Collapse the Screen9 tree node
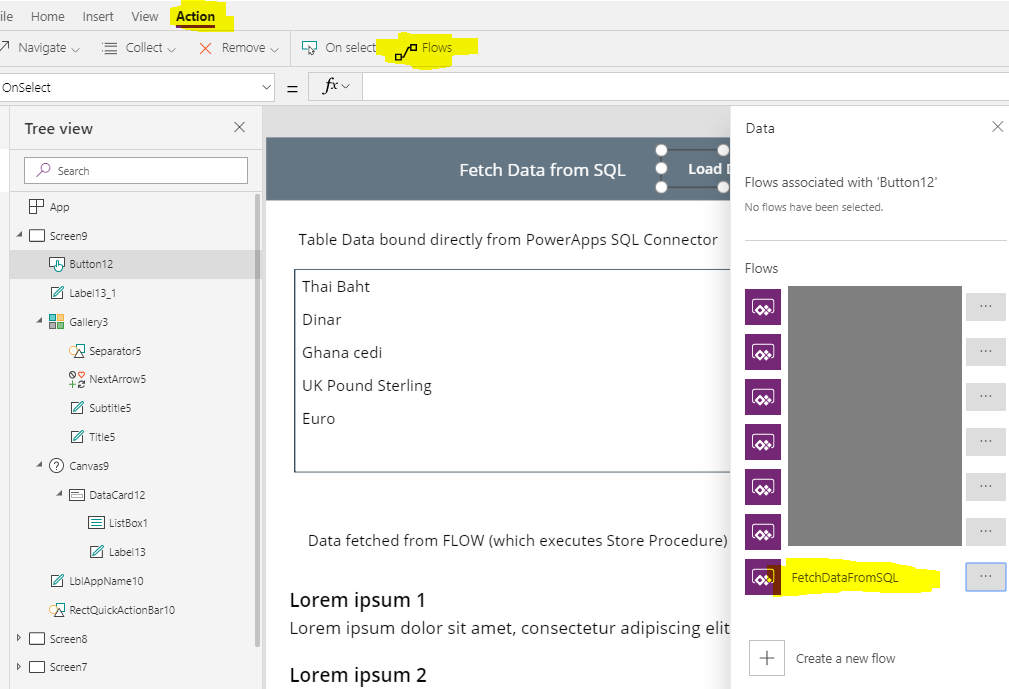 click(x=19, y=234)
